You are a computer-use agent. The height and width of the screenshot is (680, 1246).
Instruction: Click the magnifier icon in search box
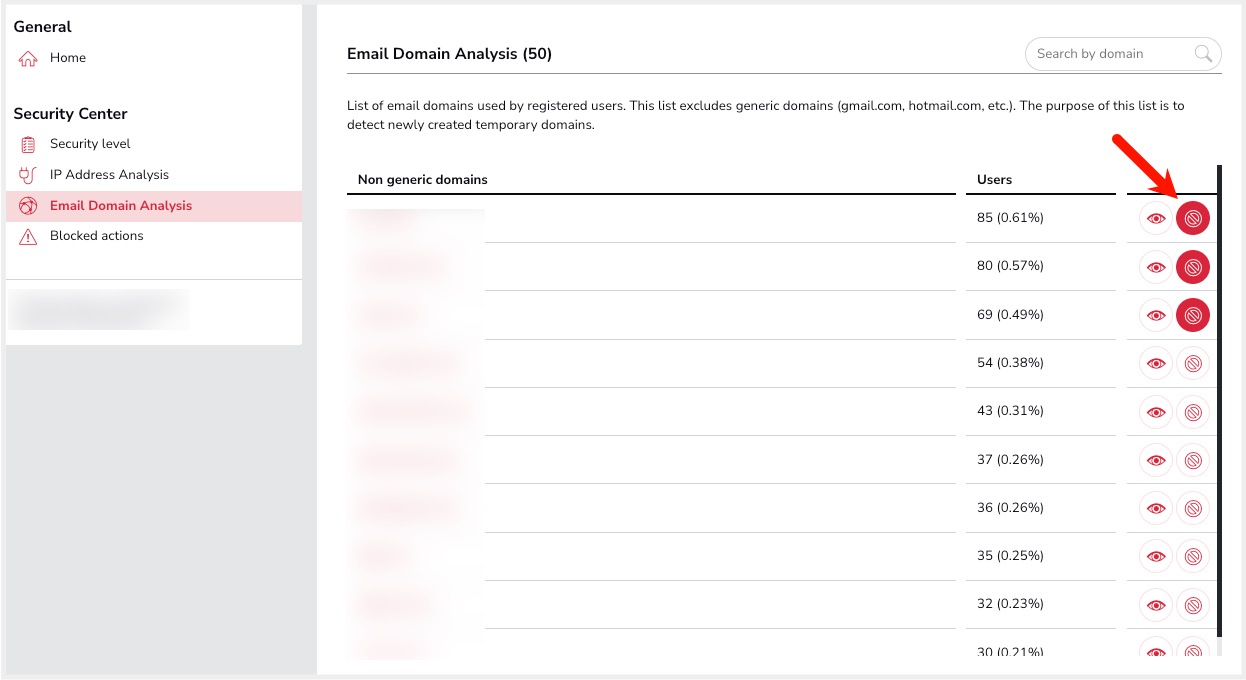(x=1204, y=54)
